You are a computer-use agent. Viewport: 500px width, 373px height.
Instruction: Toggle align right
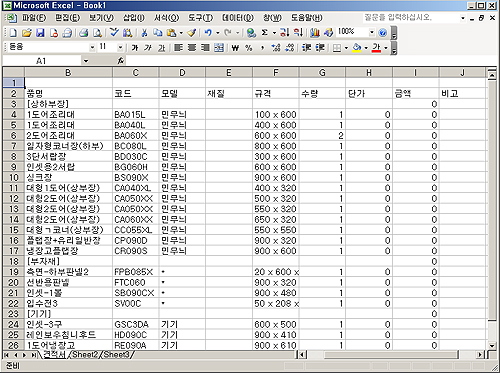pyautogui.click(x=205, y=48)
